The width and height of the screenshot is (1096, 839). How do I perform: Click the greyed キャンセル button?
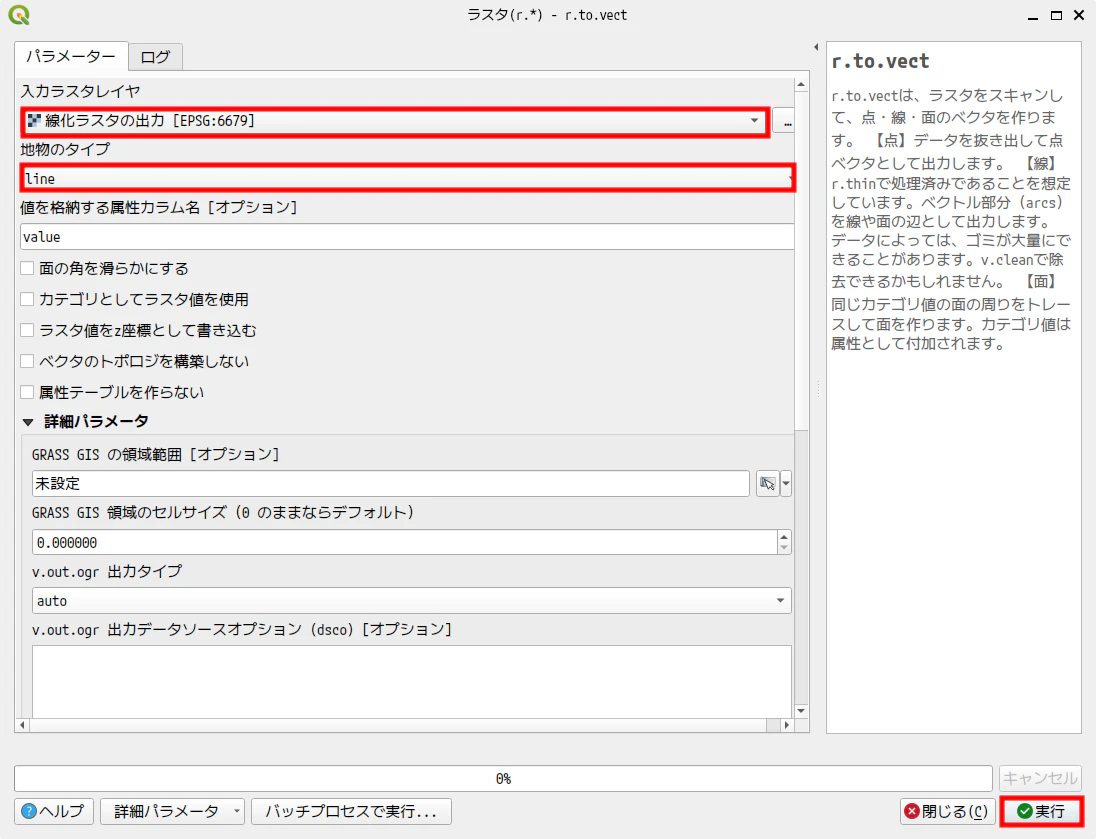click(x=1040, y=778)
